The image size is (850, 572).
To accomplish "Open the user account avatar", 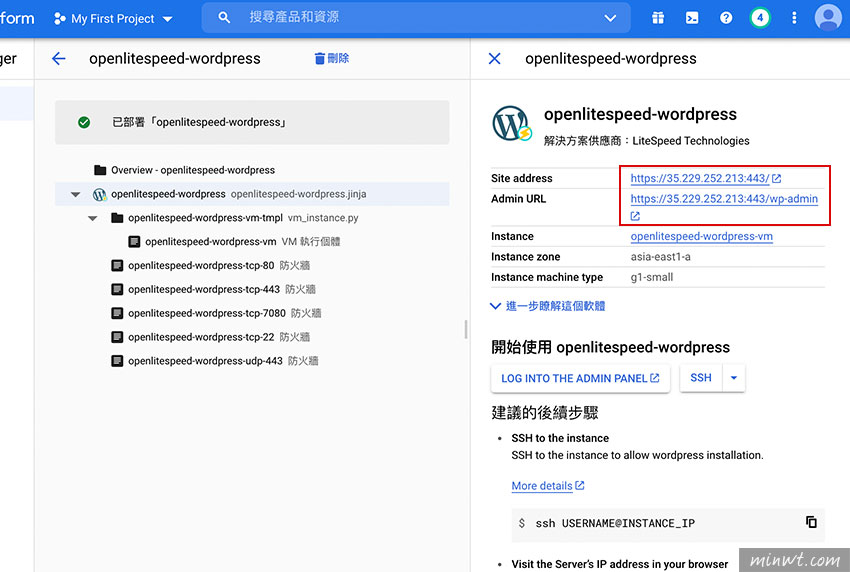I will [x=828, y=18].
